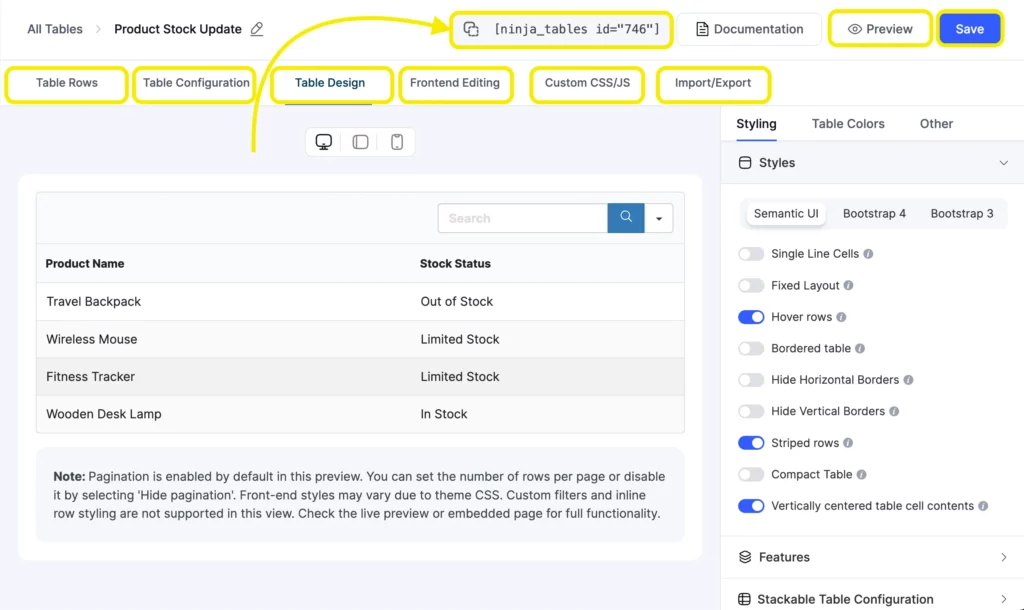This screenshot has height=610, width=1024.
Task: Switch to the Table Colors tab
Action: coord(848,124)
